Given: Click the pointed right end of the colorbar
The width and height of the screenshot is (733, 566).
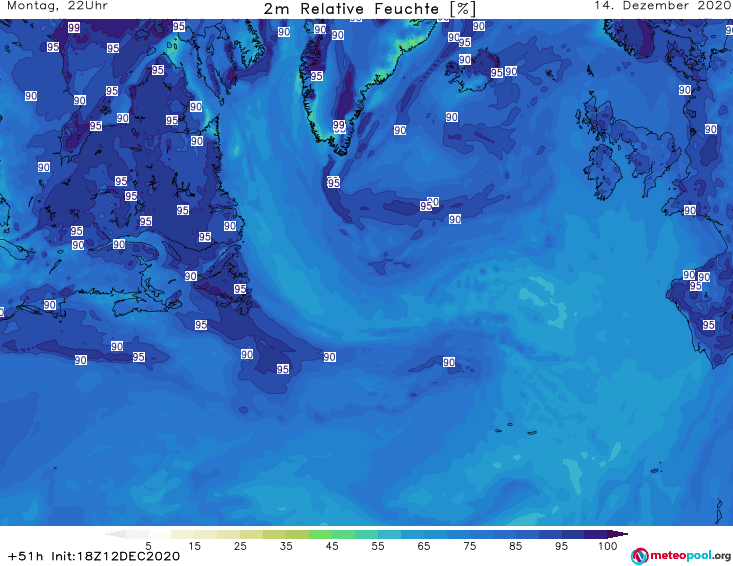Looking at the screenshot, I should (x=619, y=534).
